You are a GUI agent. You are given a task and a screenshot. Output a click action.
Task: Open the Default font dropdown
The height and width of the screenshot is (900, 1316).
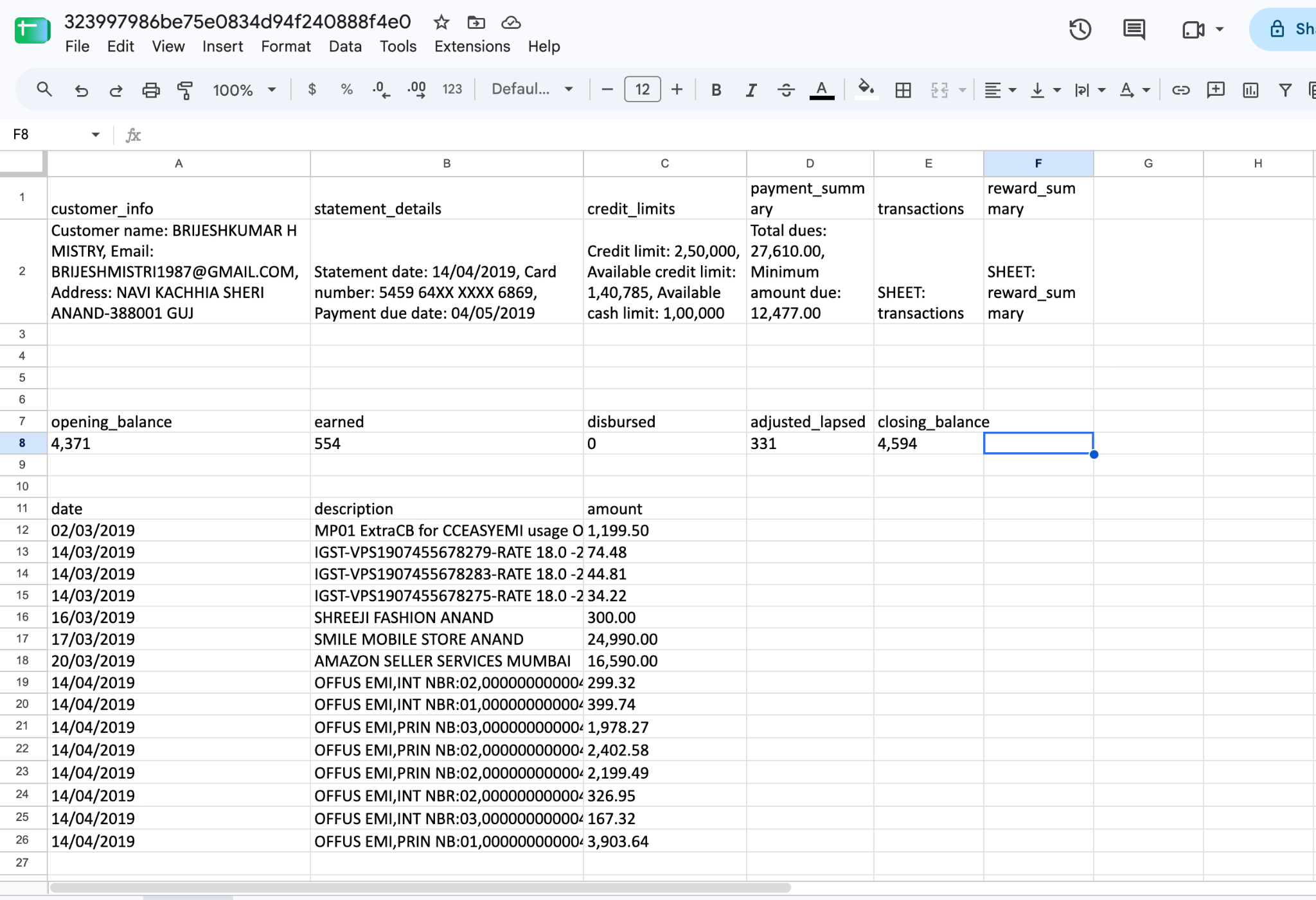tap(532, 89)
